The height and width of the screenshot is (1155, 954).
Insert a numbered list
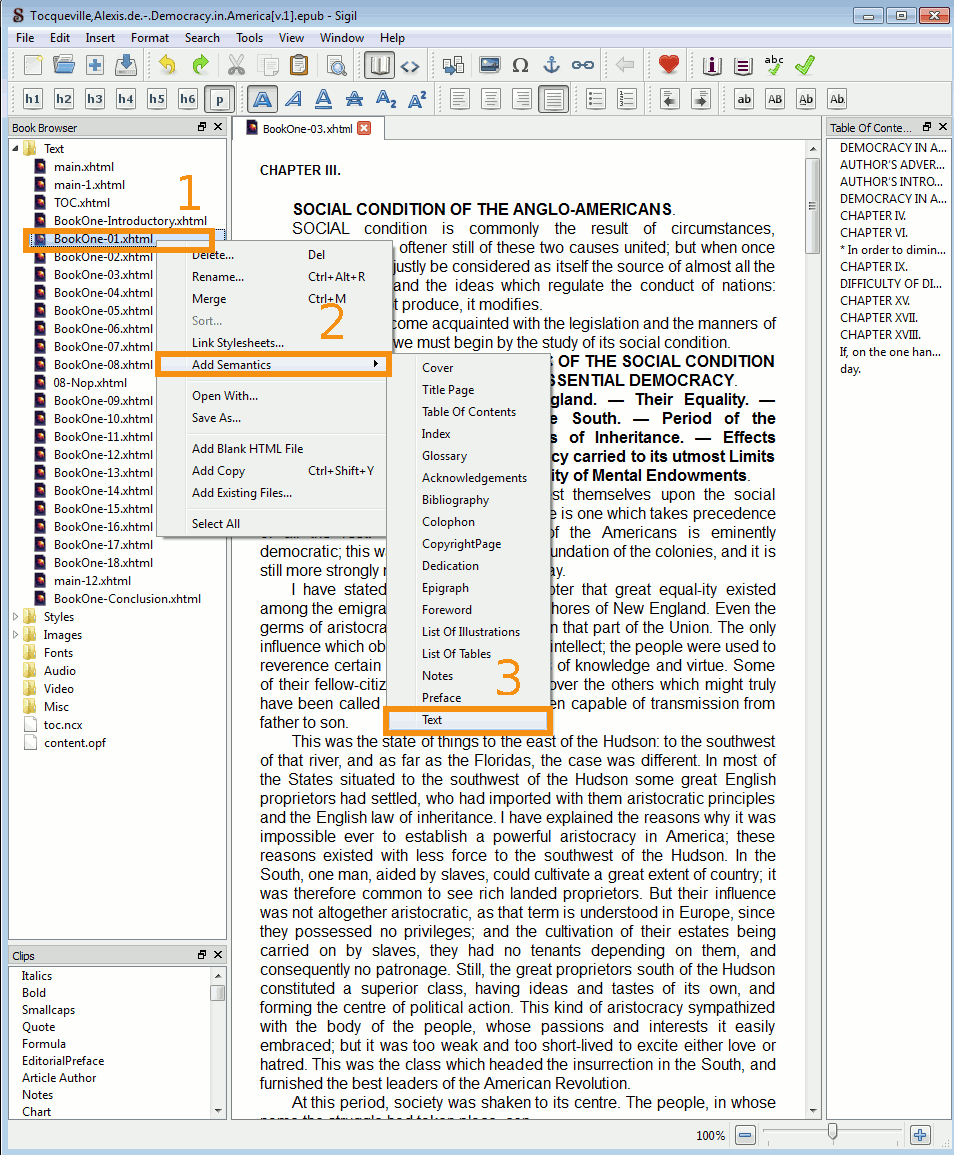tap(627, 99)
